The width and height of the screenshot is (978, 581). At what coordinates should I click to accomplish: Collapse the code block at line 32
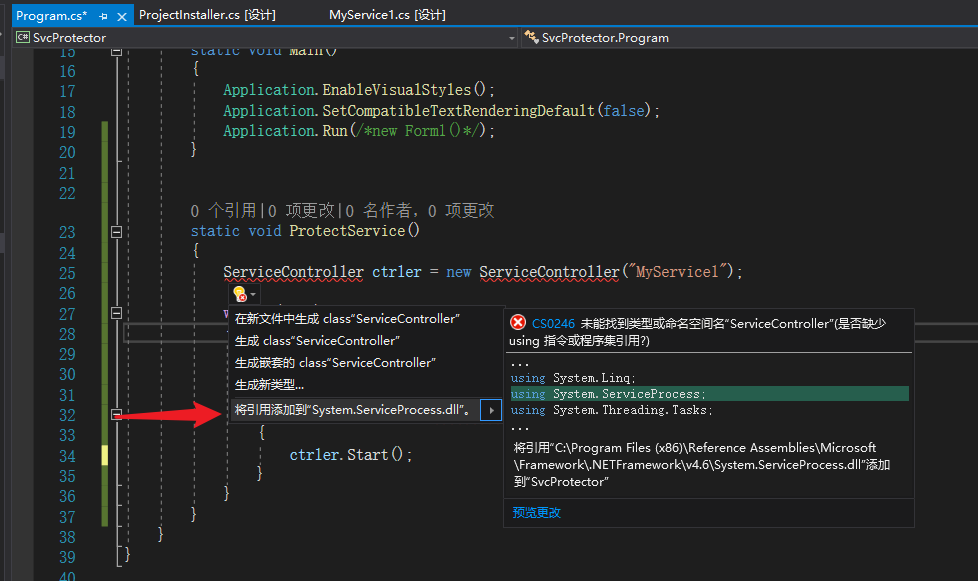click(116, 414)
